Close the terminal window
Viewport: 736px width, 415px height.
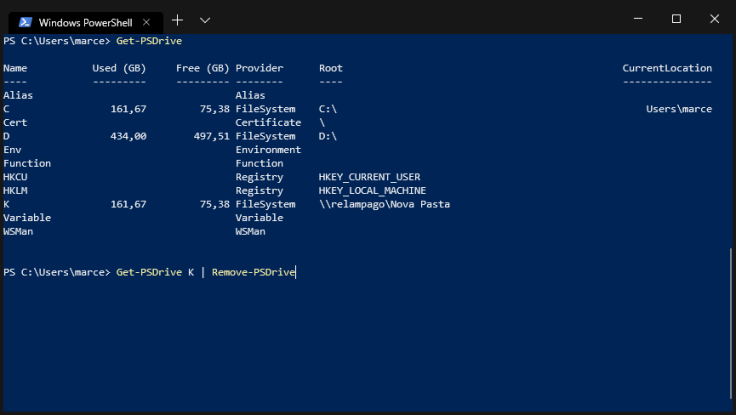click(x=714, y=19)
